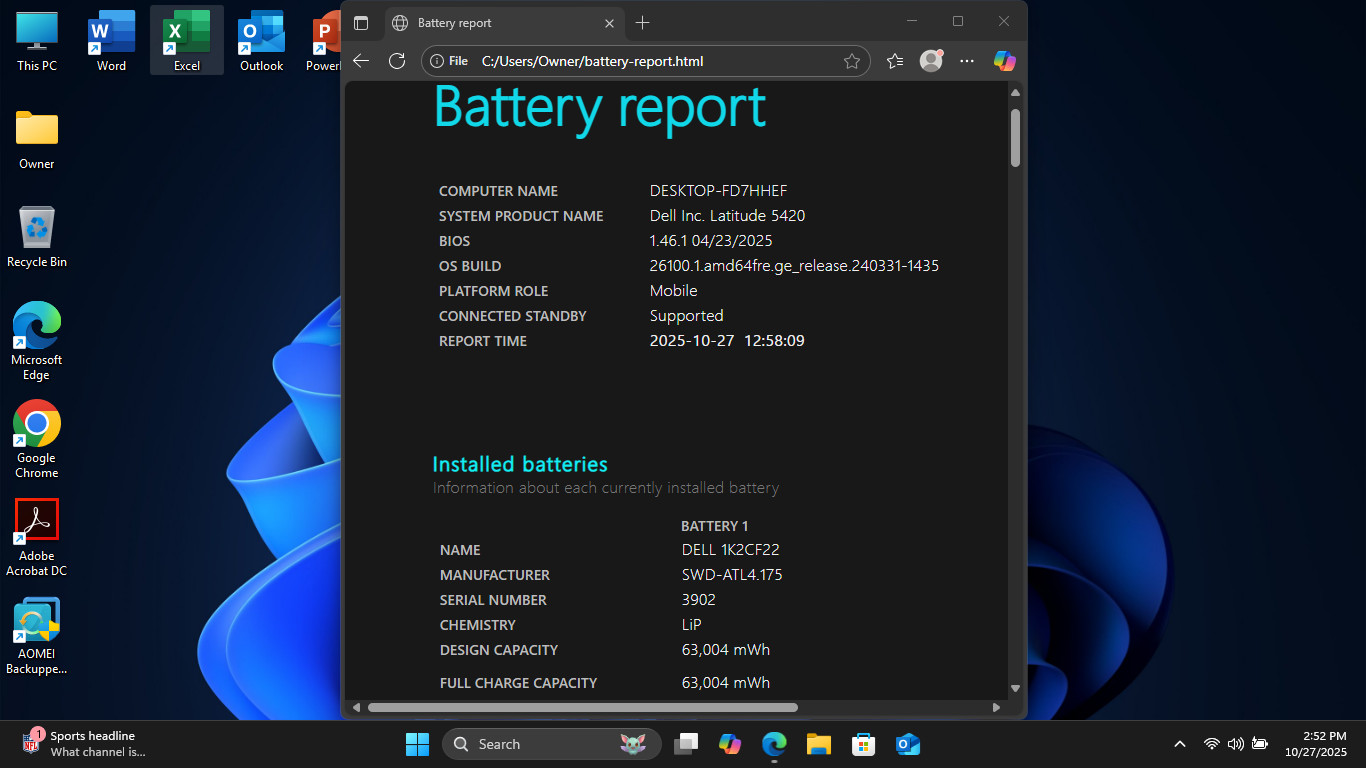Image resolution: width=1366 pixels, height=768 pixels.
Task: Open This PC desktop icon
Action: (37, 41)
